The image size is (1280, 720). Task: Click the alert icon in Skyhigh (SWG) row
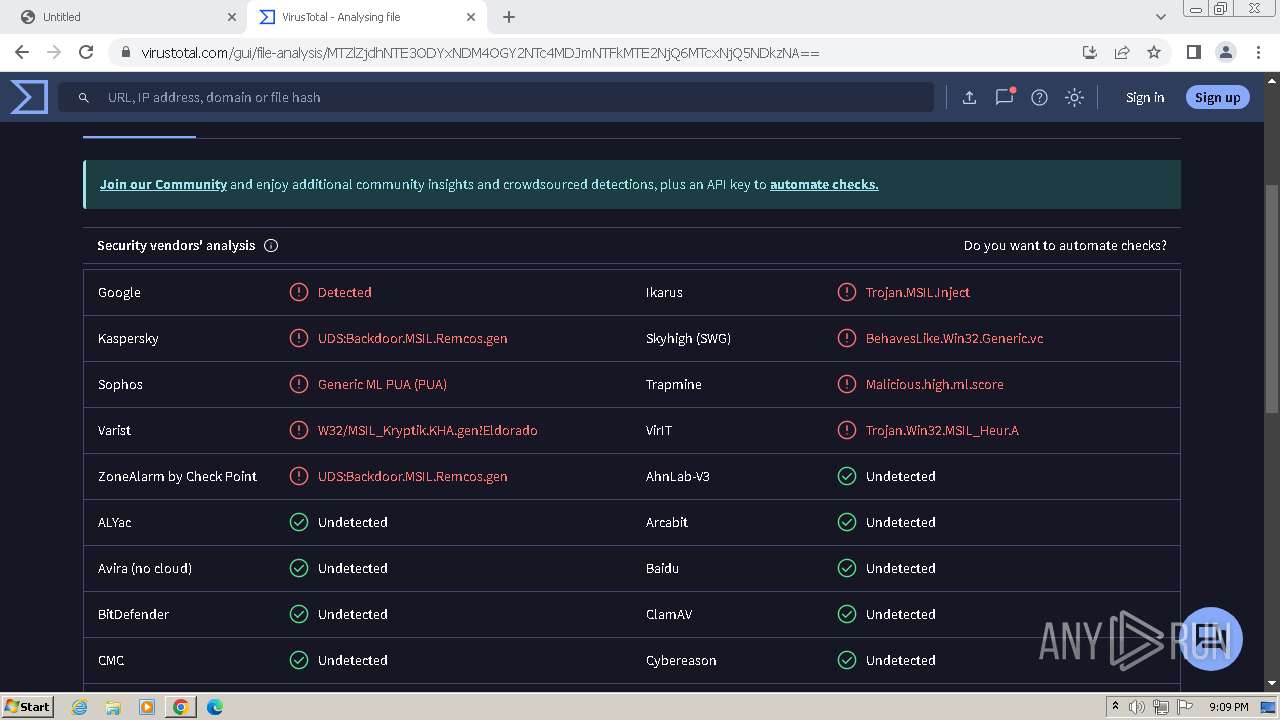pos(847,338)
